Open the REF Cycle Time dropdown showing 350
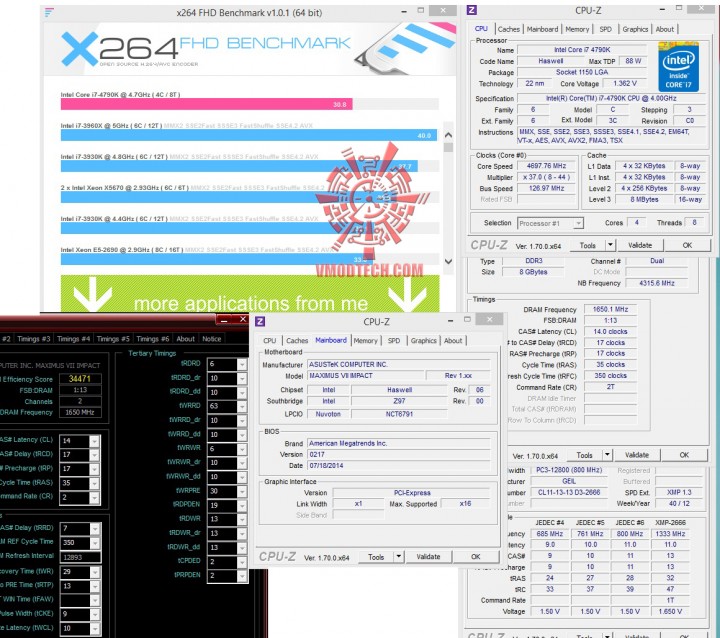The width and height of the screenshot is (720, 638). point(95,543)
